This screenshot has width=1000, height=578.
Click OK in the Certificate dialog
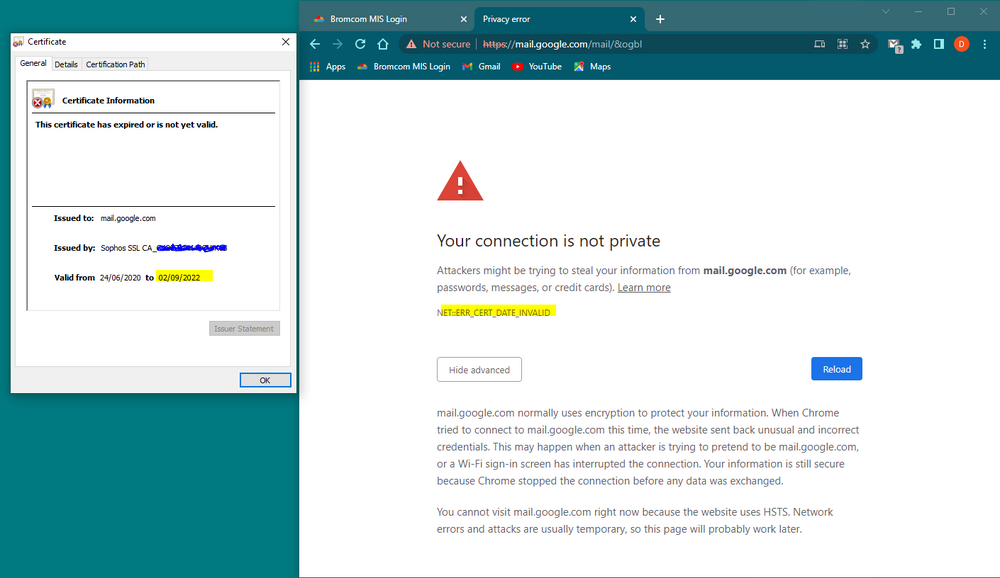[x=265, y=380]
